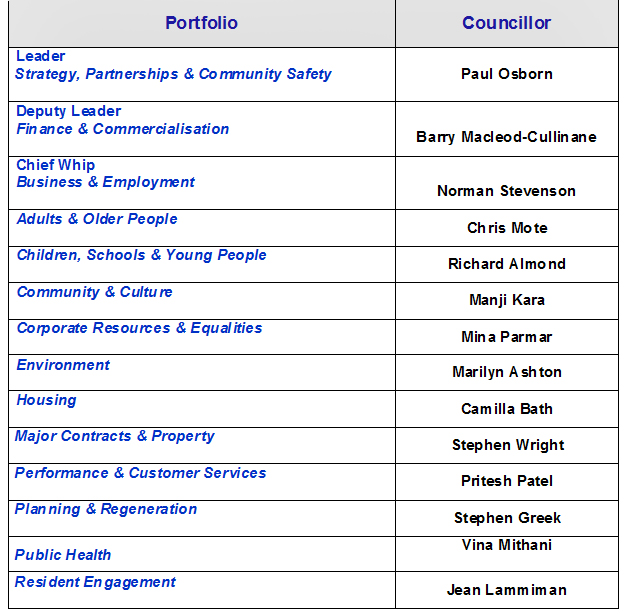Click the Portfolio column header
Viewport: 627px width, 616px height.
[x=201, y=22]
